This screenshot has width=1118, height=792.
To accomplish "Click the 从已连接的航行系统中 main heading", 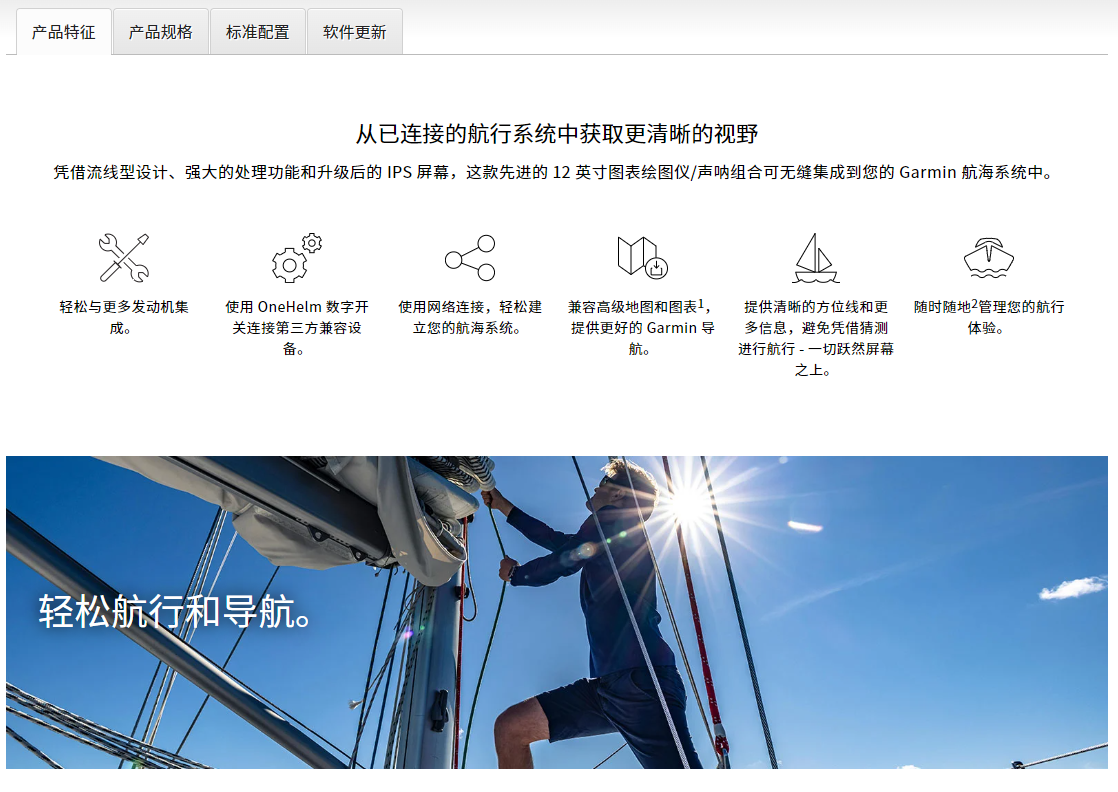I will (557, 133).
